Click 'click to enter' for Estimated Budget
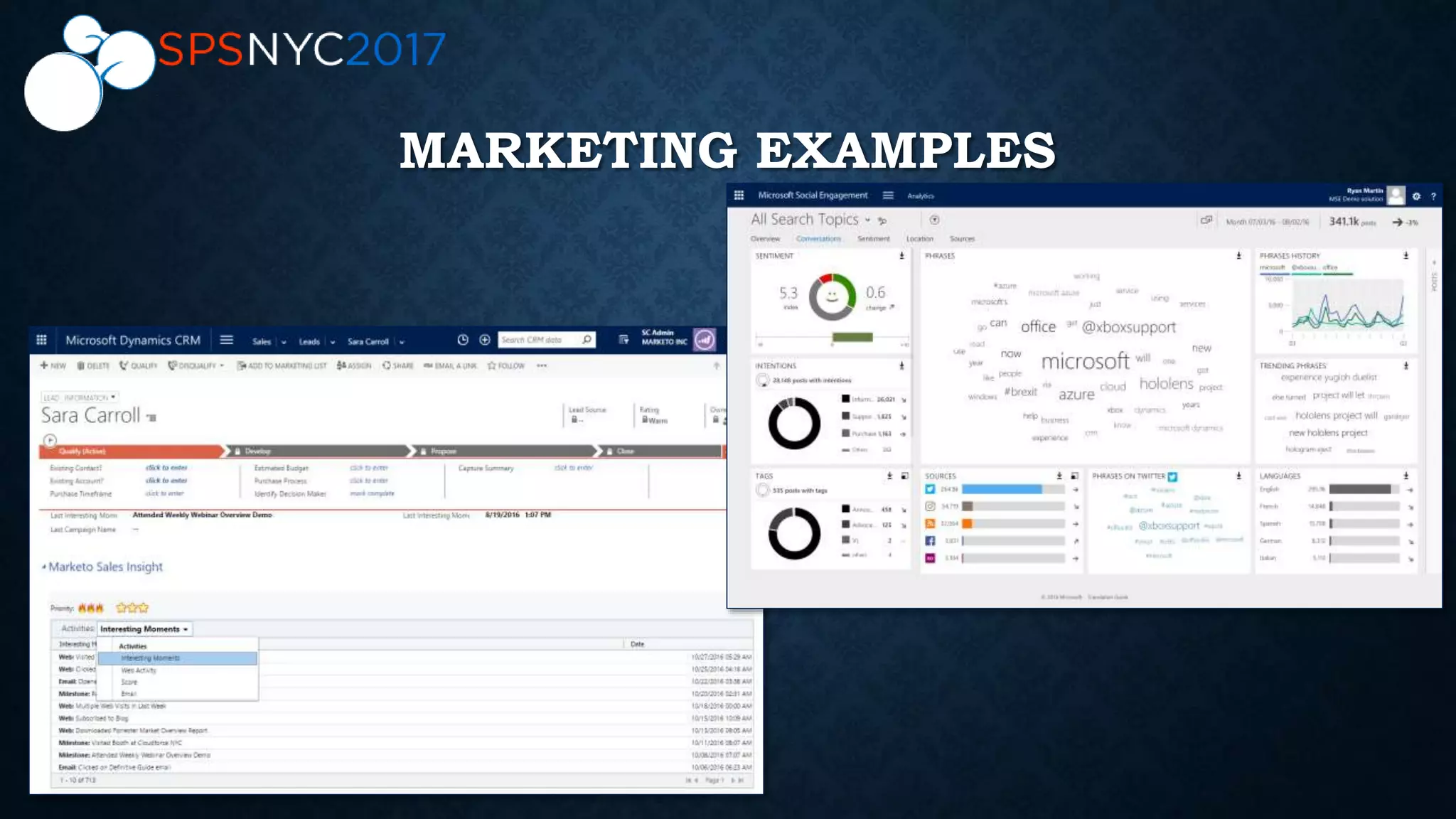 coord(369,468)
